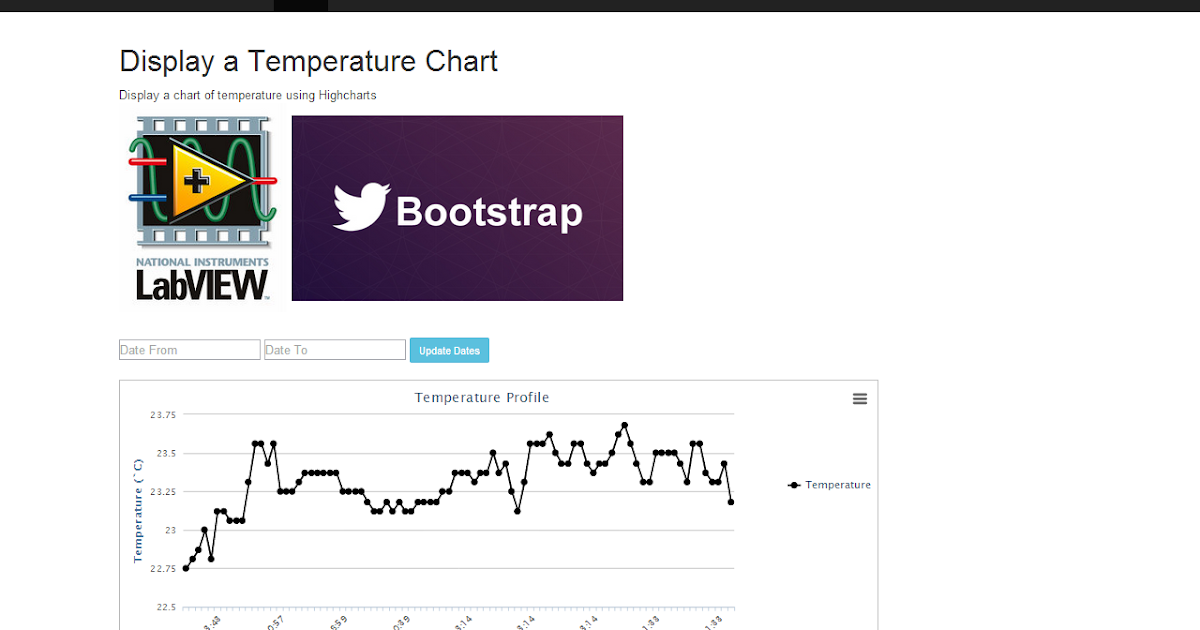Click the Date From input field

pos(190,350)
